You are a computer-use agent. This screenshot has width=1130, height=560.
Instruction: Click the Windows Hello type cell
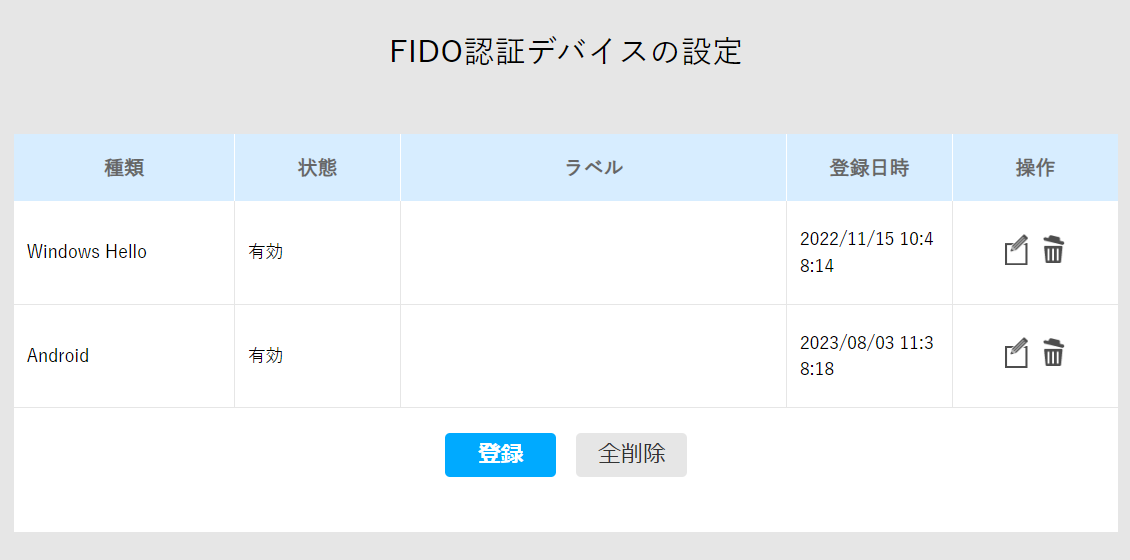tap(124, 252)
